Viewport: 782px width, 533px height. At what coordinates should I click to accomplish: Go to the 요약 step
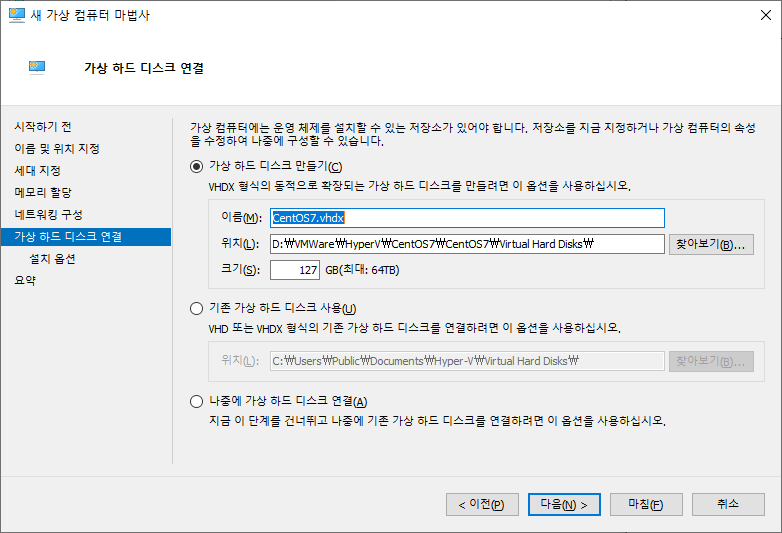coord(25,280)
